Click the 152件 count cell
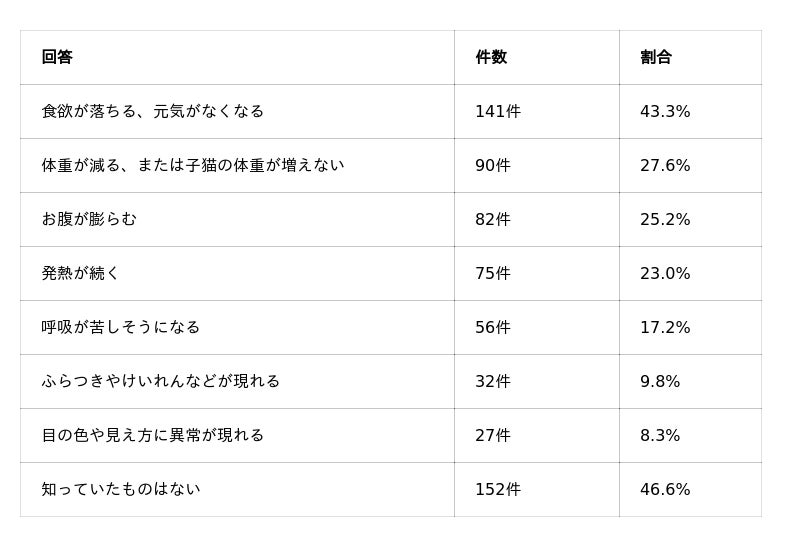Image resolution: width=800 pixels, height=547 pixels. click(498, 489)
